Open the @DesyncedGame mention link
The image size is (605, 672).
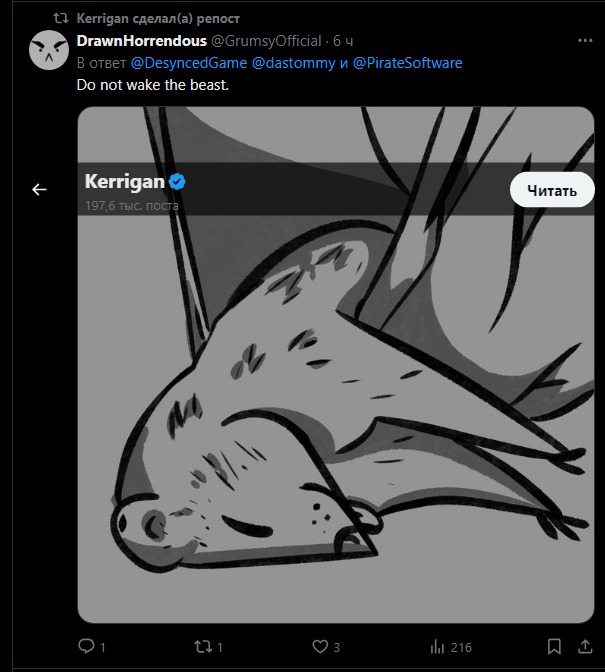pyautogui.click(x=189, y=63)
